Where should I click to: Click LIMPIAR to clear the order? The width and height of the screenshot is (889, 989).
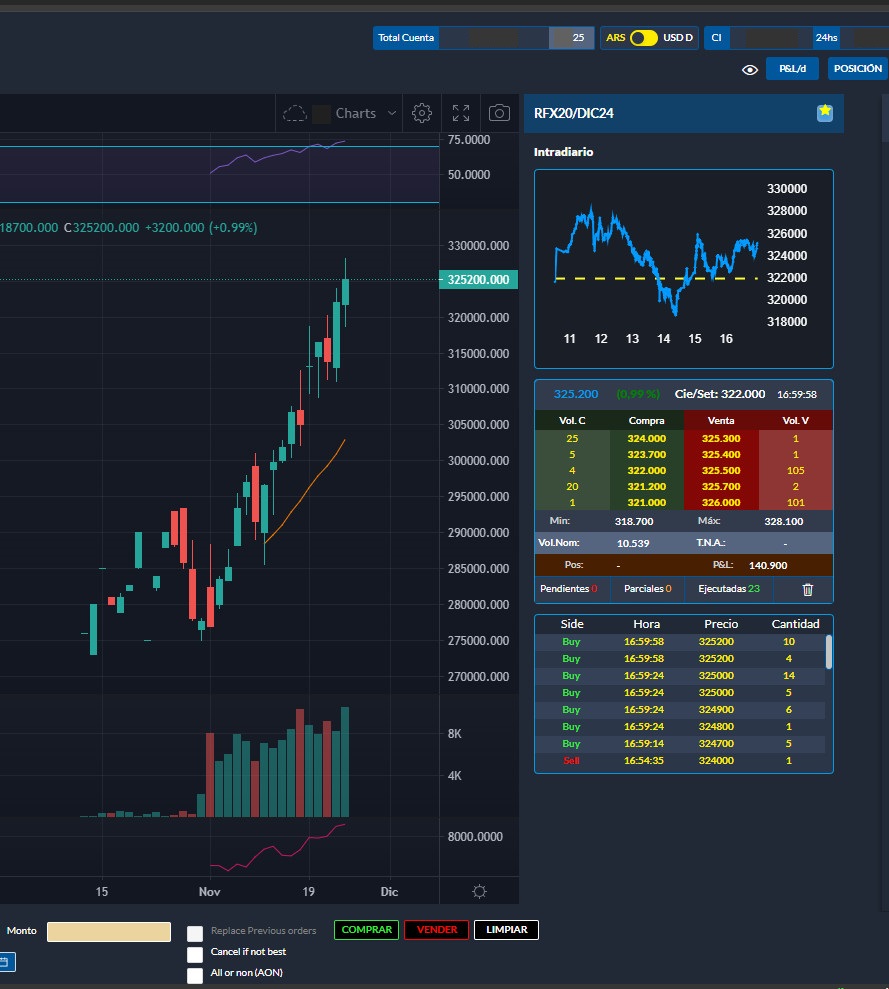point(507,930)
